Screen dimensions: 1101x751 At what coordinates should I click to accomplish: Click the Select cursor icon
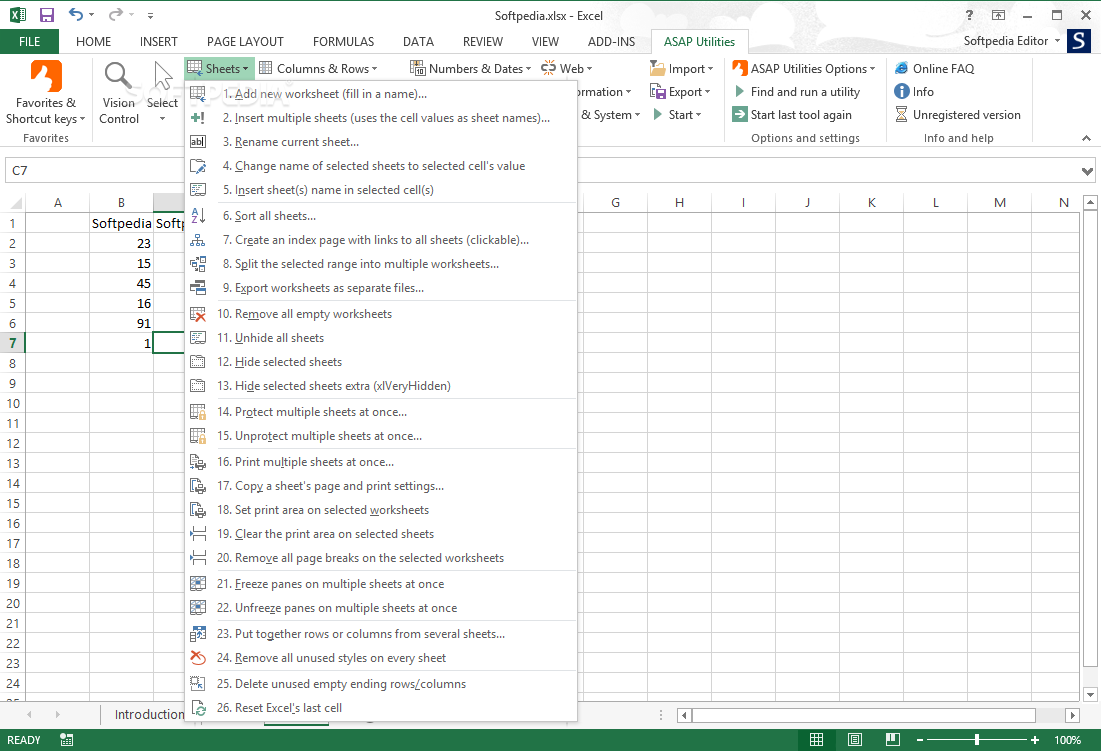[163, 76]
